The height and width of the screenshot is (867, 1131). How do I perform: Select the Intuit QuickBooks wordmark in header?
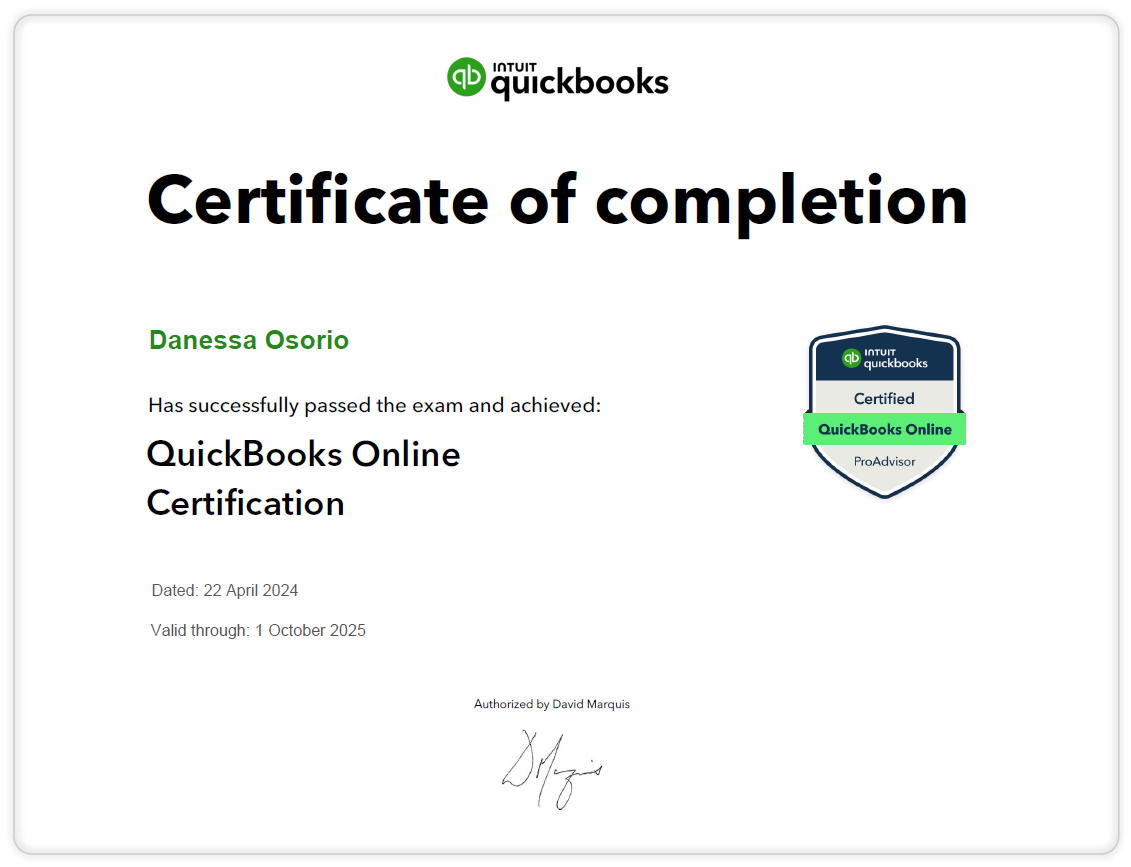click(578, 84)
